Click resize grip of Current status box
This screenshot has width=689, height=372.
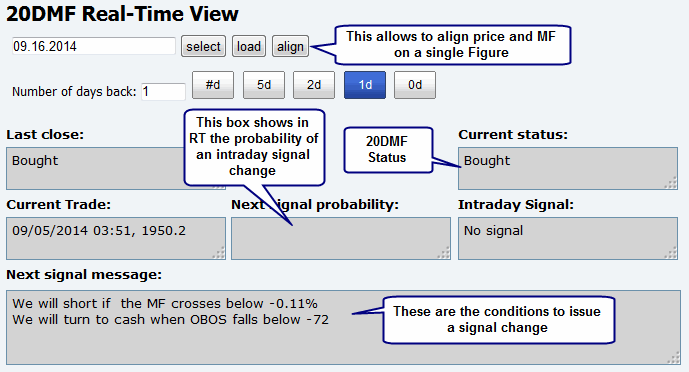pos(671,183)
